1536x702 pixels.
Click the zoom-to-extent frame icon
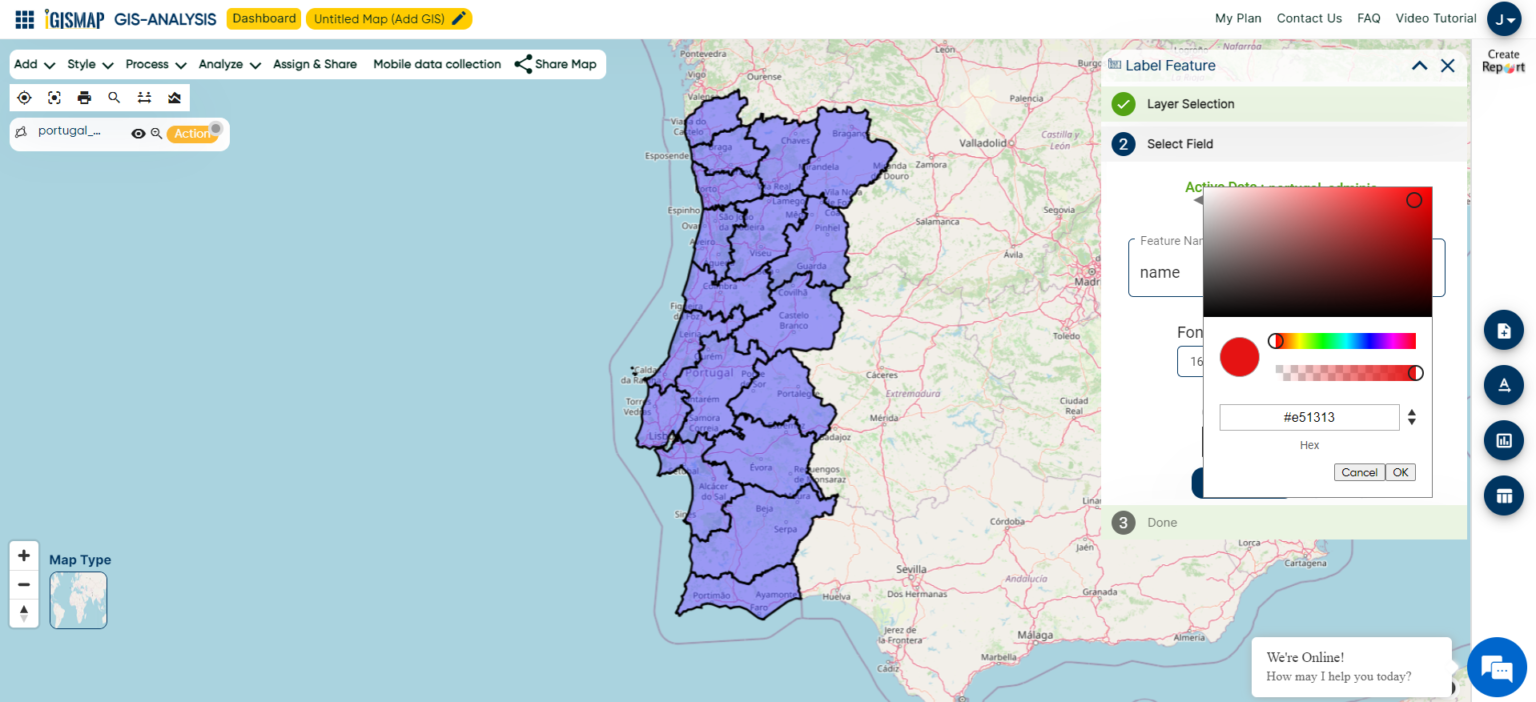pyautogui.click(x=54, y=97)
